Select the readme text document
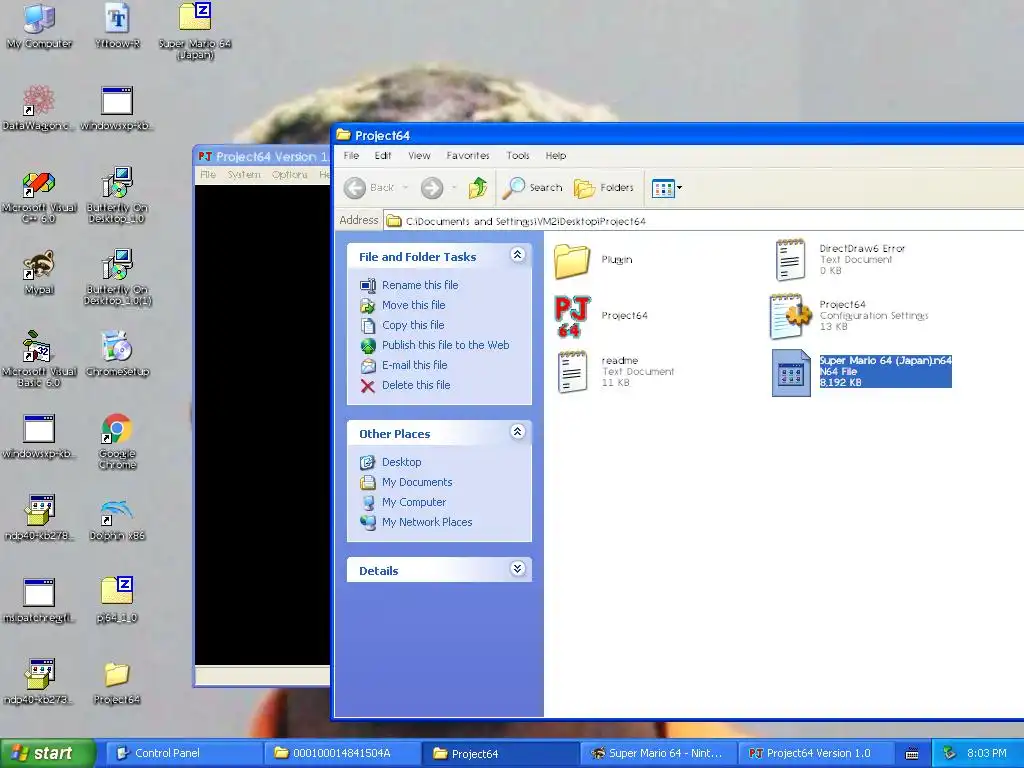This screenshot has height=768, width=1024. coord(615,372)
